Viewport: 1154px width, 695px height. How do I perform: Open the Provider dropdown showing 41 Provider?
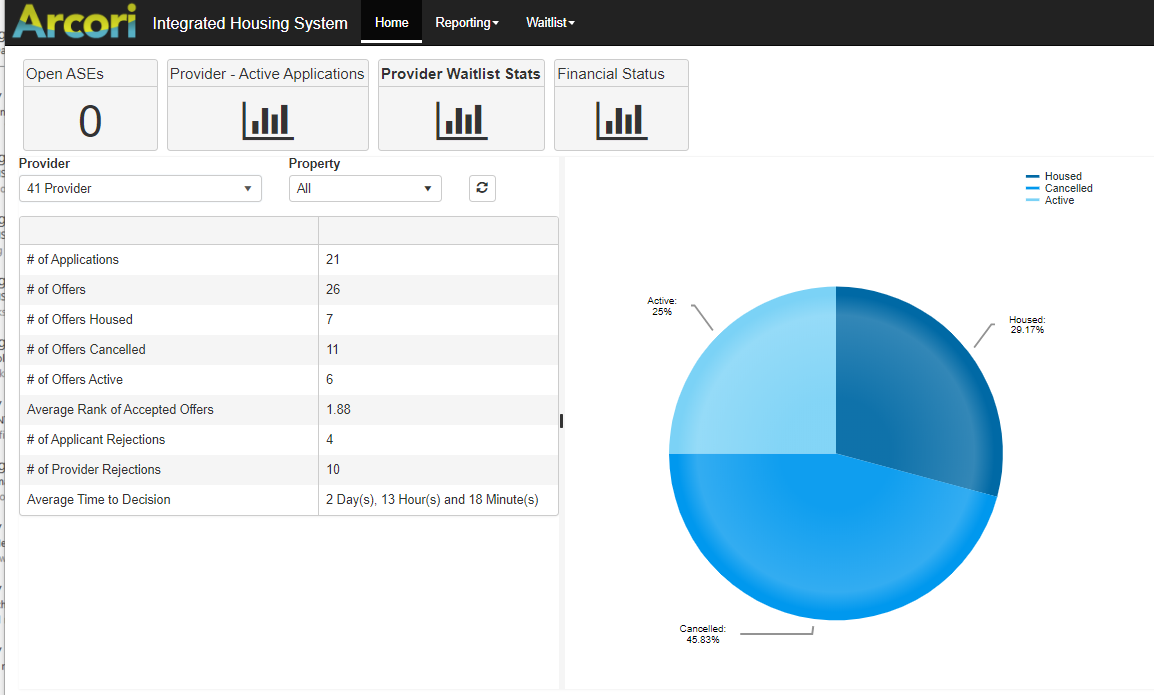pyautogui.click(x=141, y=188)
